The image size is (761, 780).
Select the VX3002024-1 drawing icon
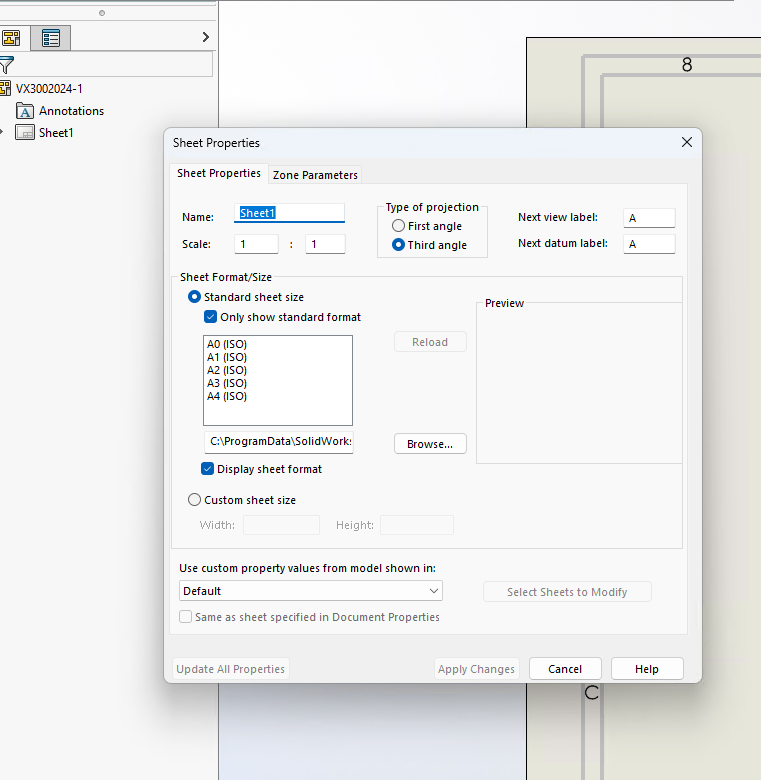5,89
